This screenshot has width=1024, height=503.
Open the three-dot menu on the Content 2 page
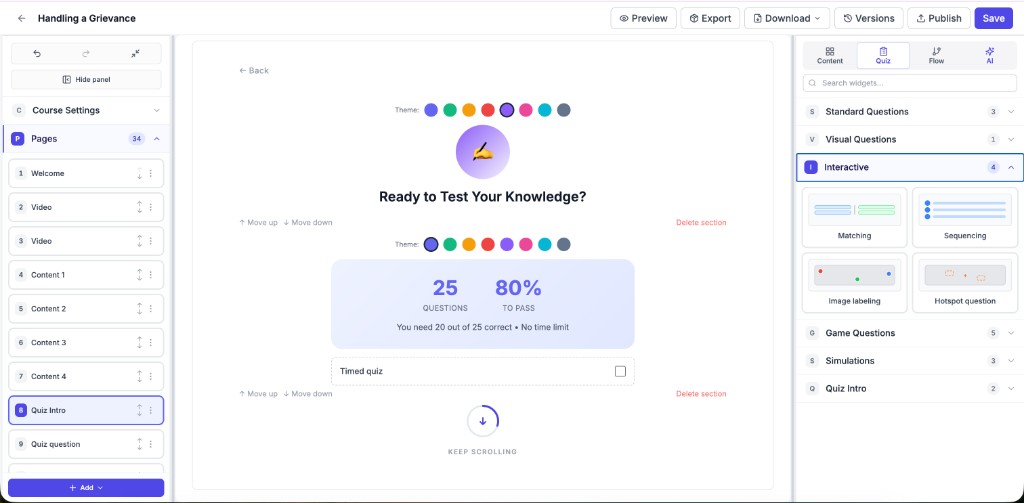coord(151,308)
